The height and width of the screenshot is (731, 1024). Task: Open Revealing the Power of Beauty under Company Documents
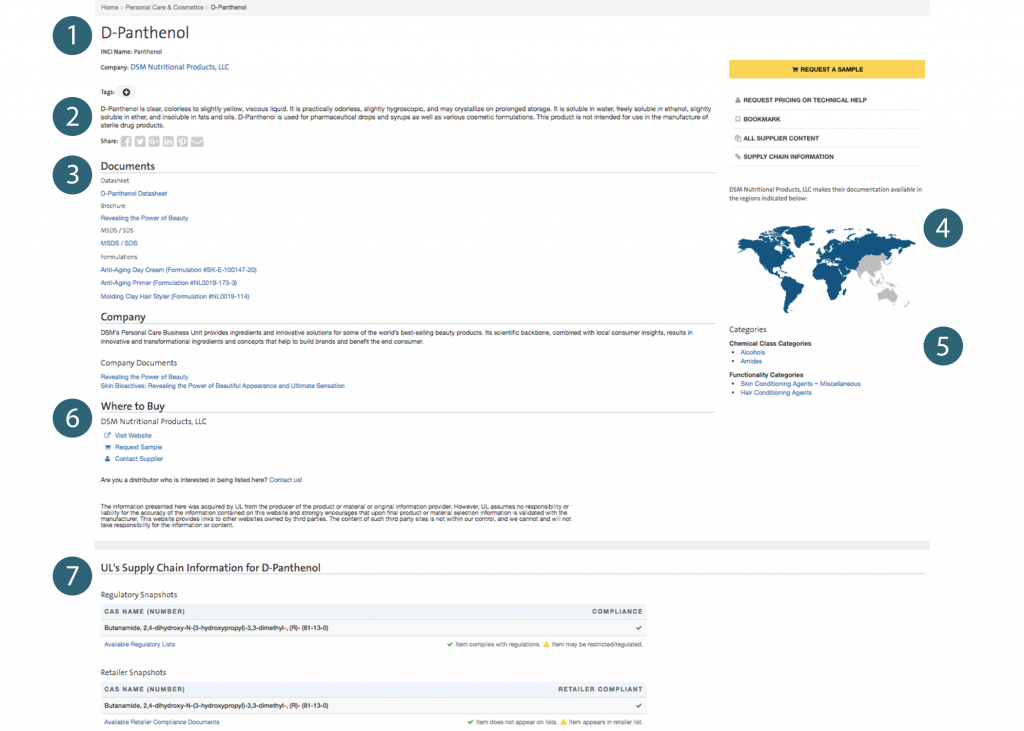[x=144, y=377]
